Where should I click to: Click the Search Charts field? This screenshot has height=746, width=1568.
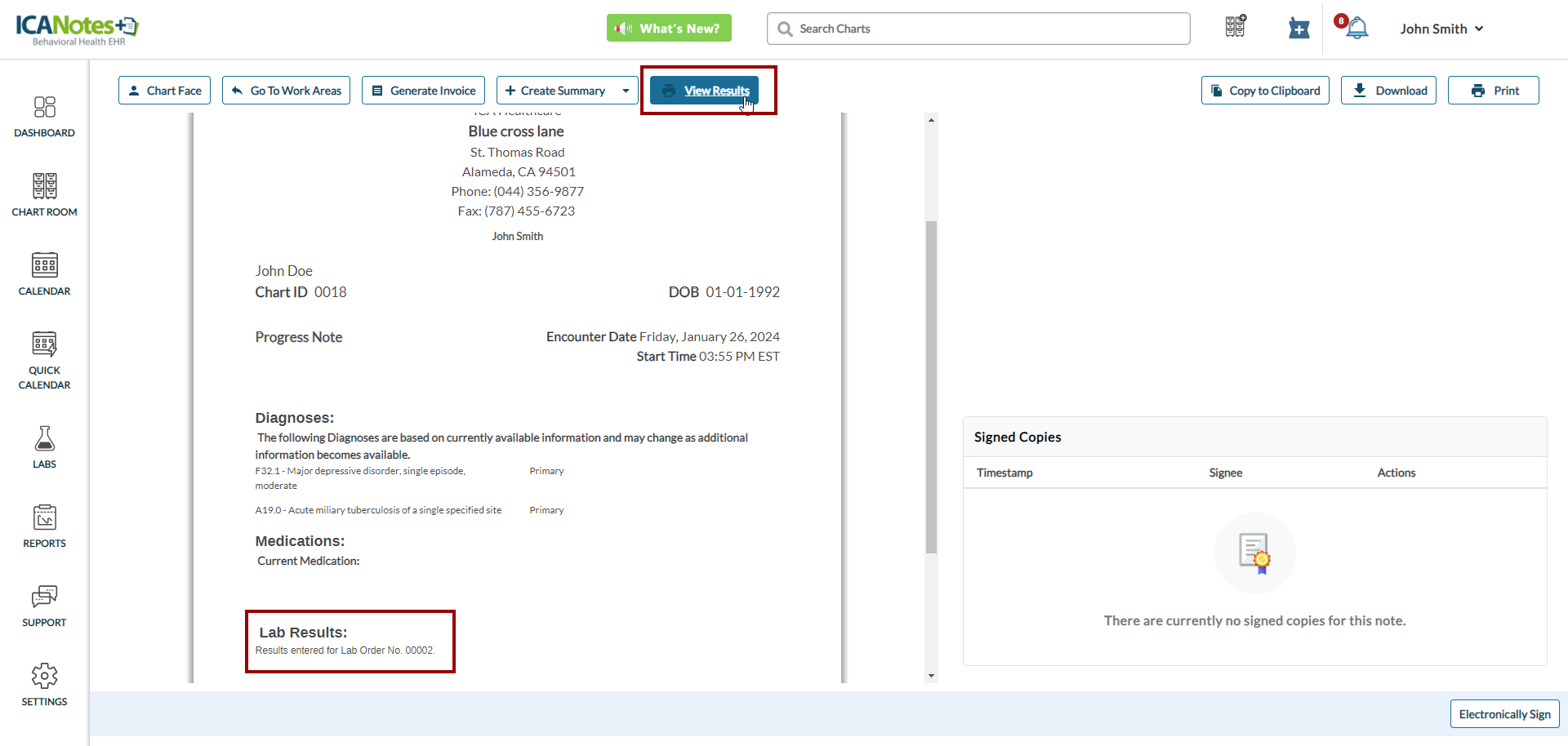point(978,29)
